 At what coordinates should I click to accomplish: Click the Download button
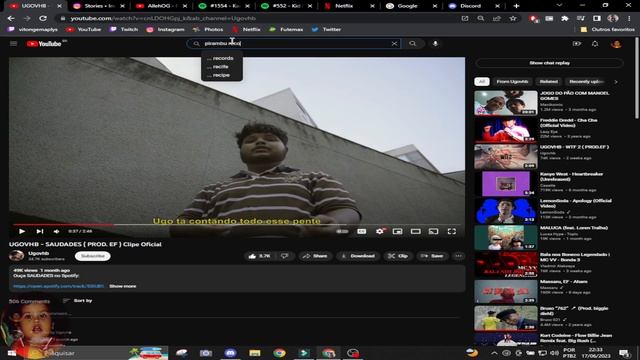point(358,256)
